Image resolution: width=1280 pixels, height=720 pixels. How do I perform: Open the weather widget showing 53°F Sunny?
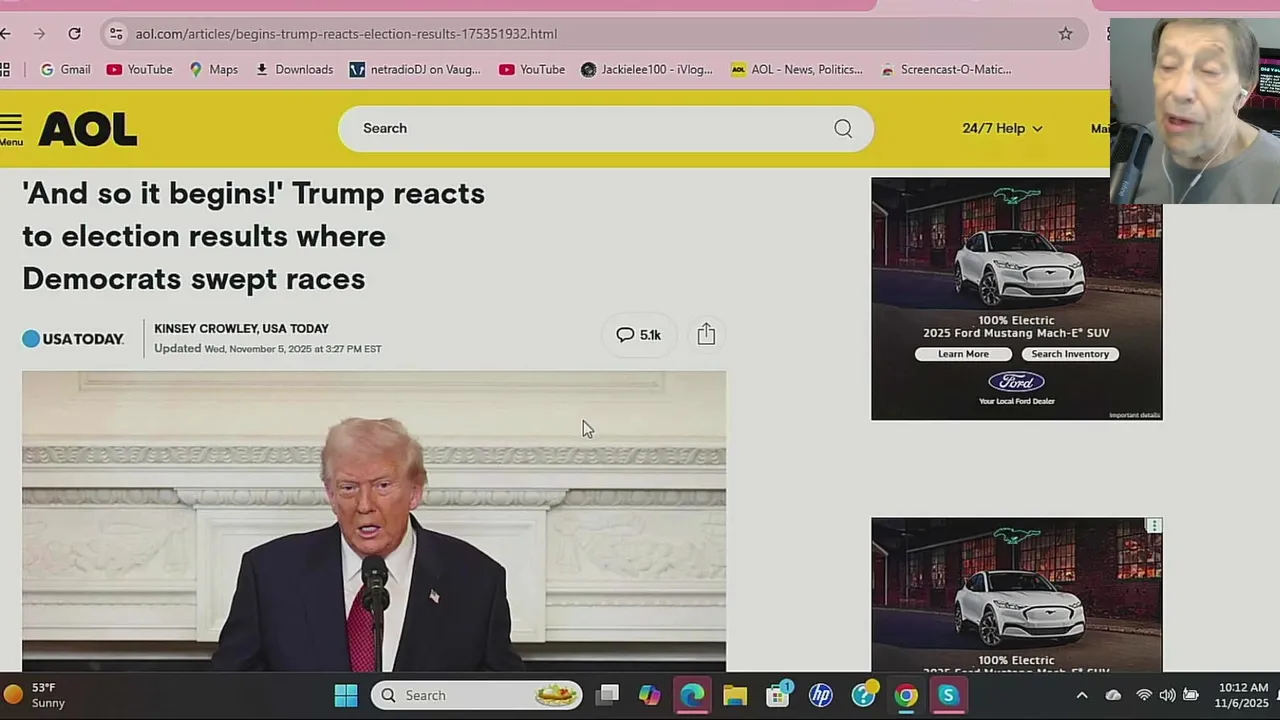click(x=34, y=695)
